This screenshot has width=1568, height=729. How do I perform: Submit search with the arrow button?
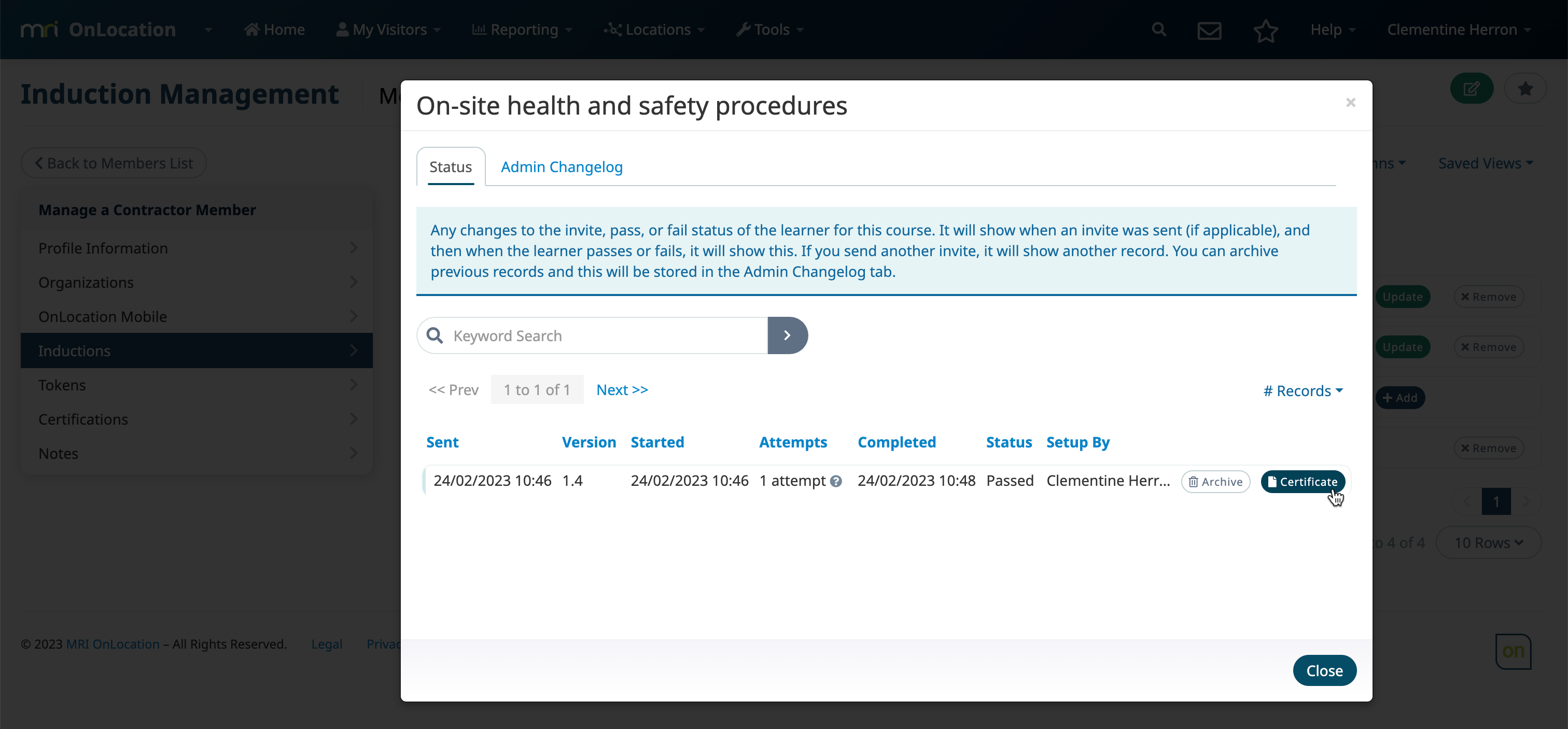(788, 335)
